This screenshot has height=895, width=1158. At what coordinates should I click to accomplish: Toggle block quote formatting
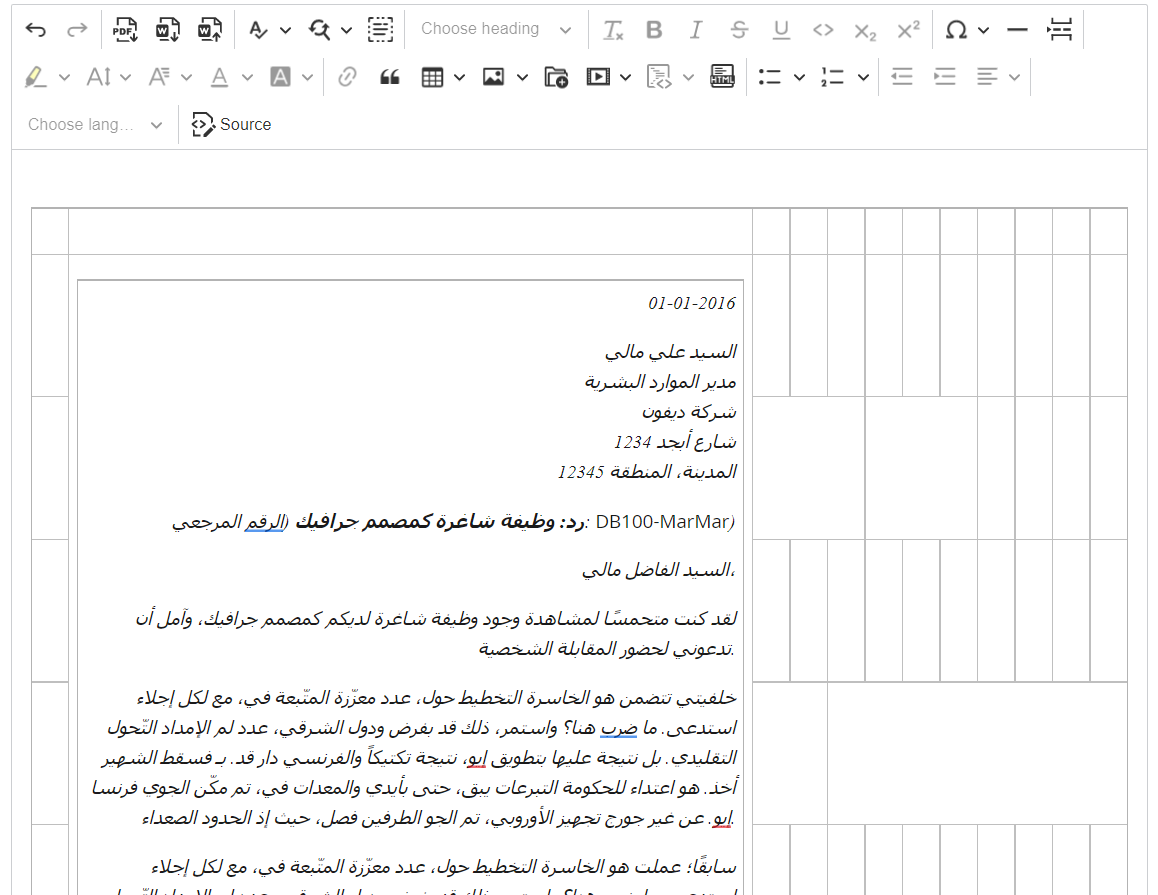tap(390, 77)
